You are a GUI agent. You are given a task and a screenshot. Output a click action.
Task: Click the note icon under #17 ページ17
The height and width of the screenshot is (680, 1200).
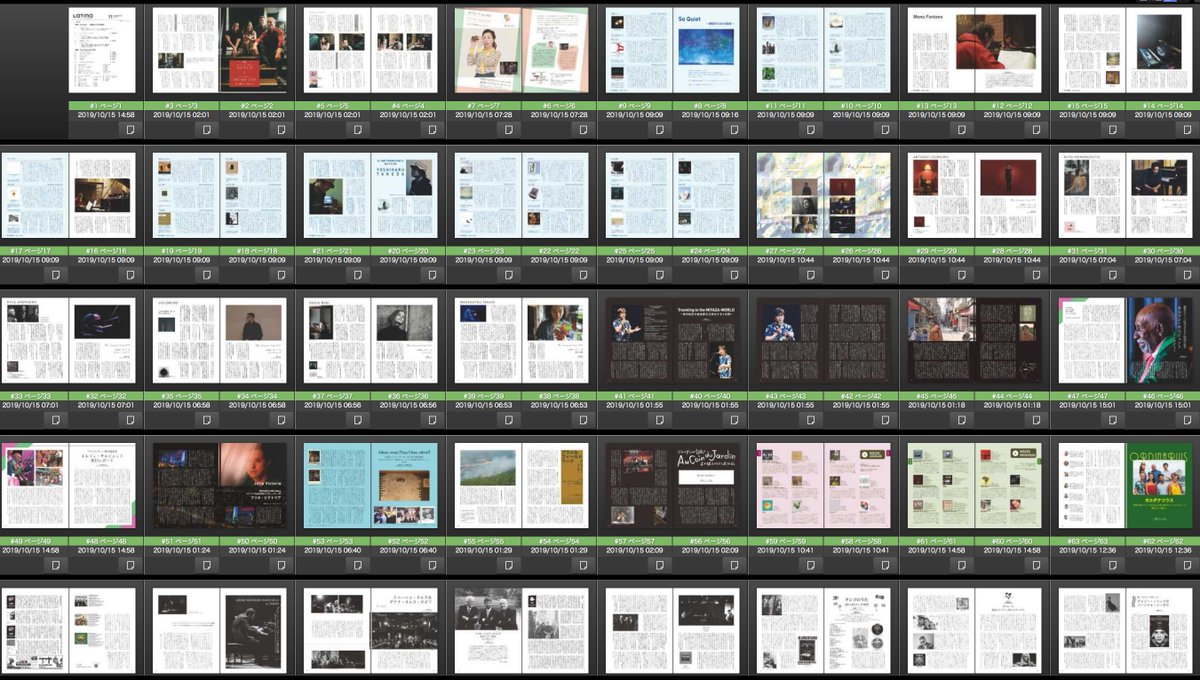55,273
